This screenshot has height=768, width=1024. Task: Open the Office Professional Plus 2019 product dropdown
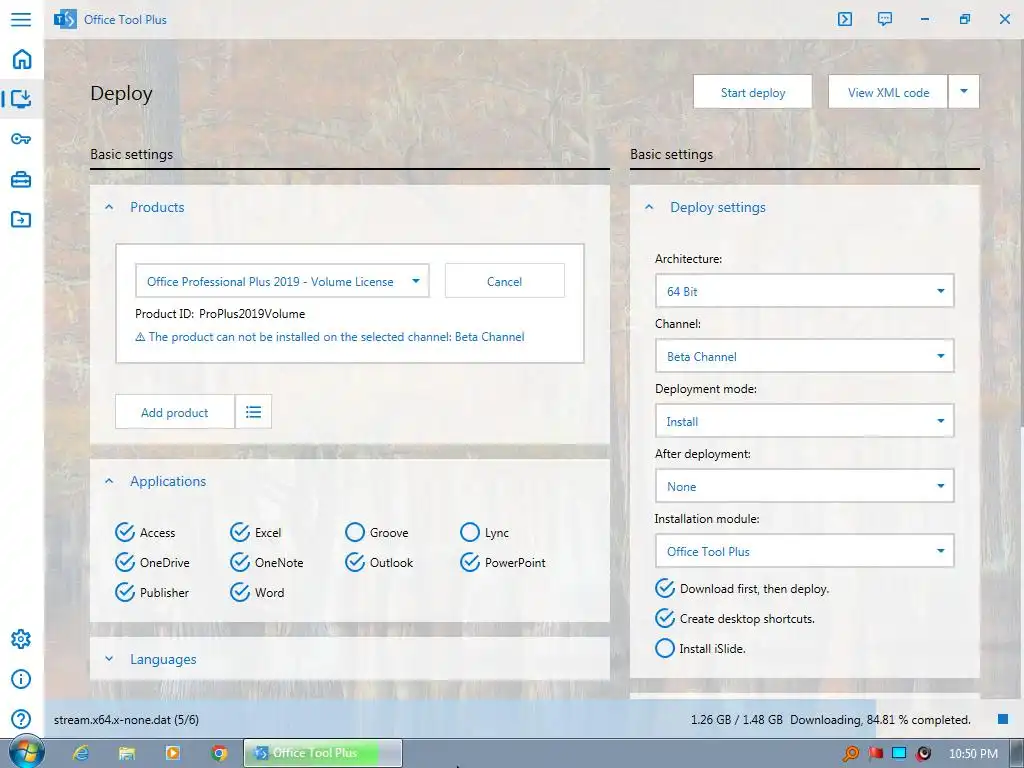[x=282, y=281]
